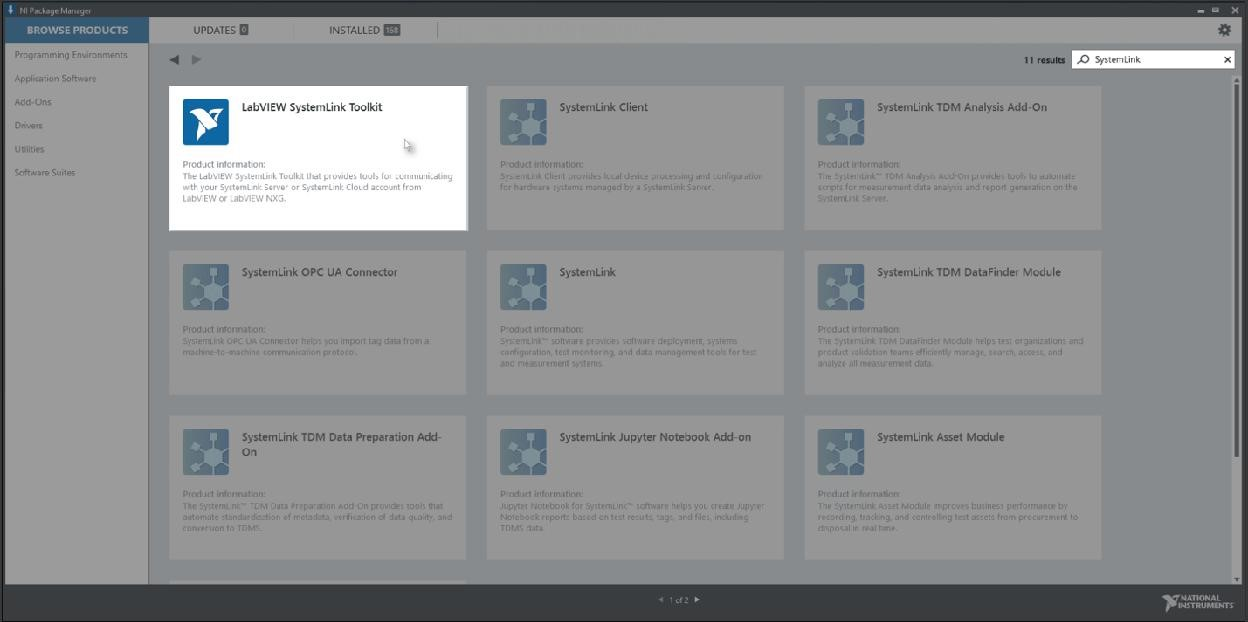Go to previous results page arrow
Image resolution: width=1248 pixels, height=622 pixels.
click(661, 600)
